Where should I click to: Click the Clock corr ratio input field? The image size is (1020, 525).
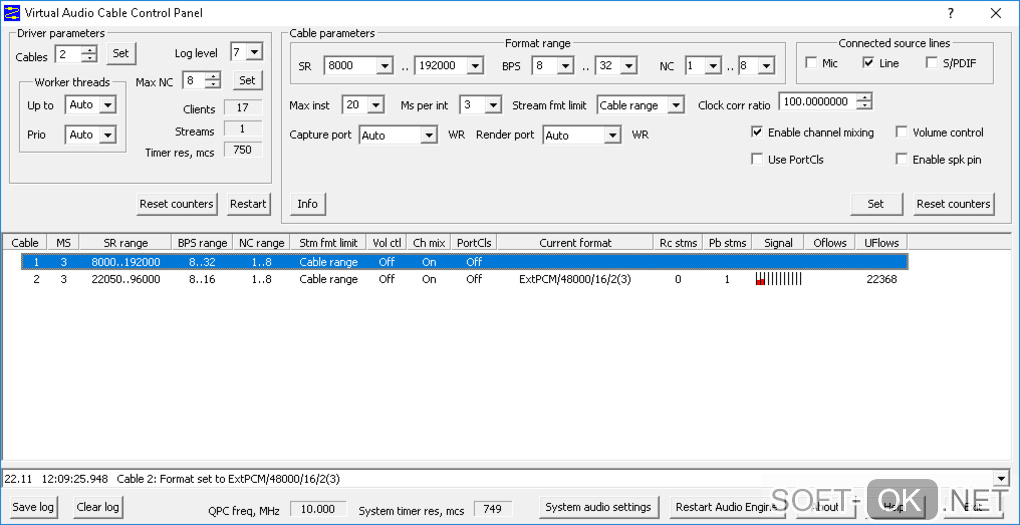(x=818, y=101)
